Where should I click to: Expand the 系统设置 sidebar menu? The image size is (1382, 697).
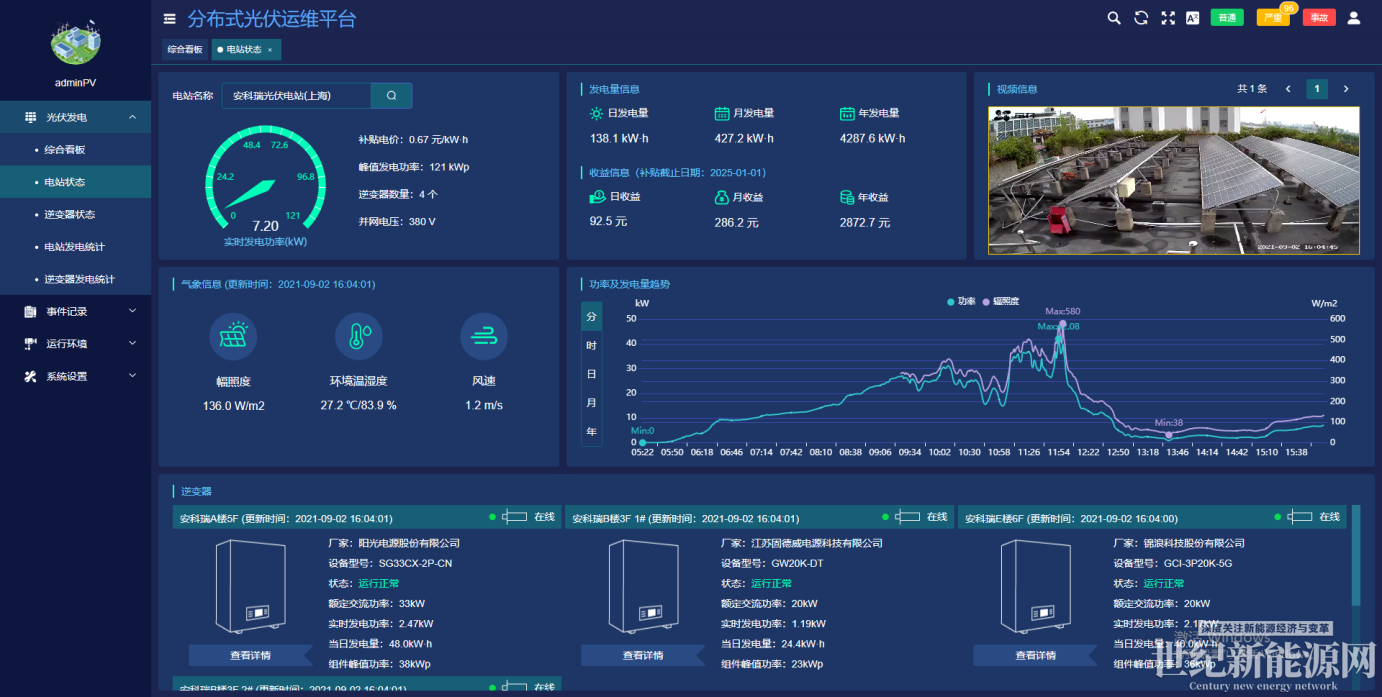133,376
